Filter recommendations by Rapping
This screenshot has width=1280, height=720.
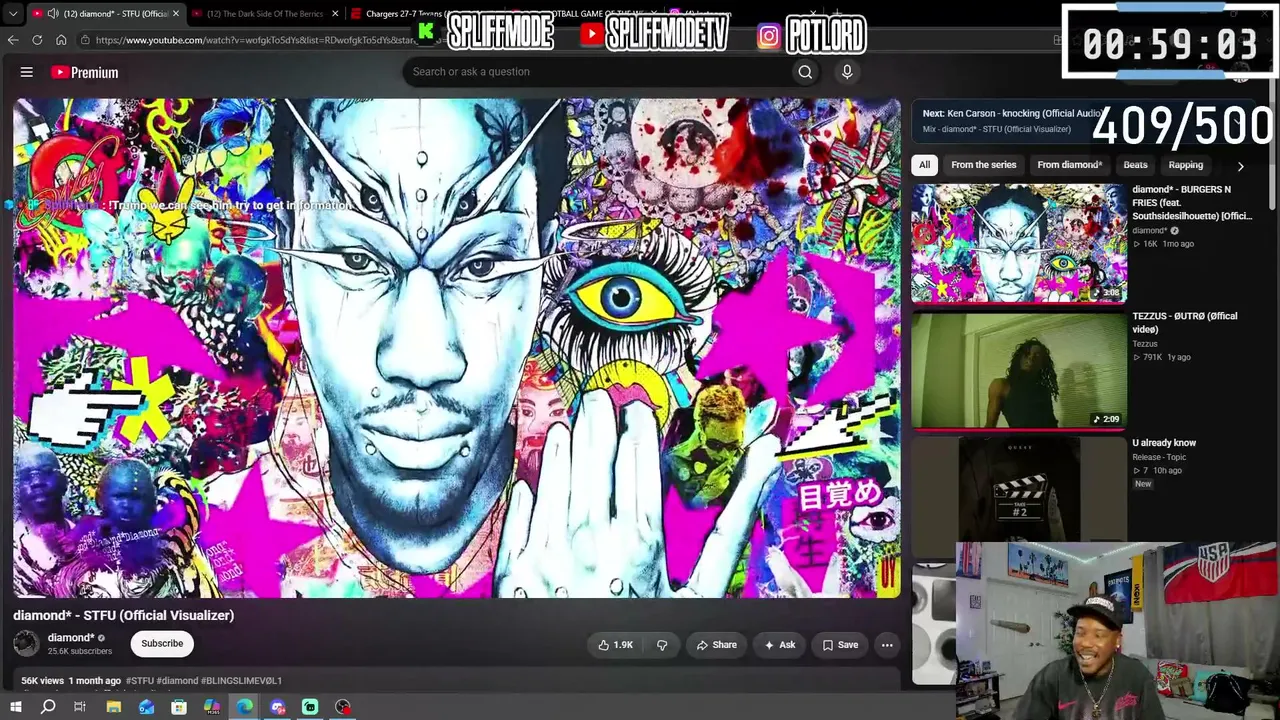(1186, 165)
